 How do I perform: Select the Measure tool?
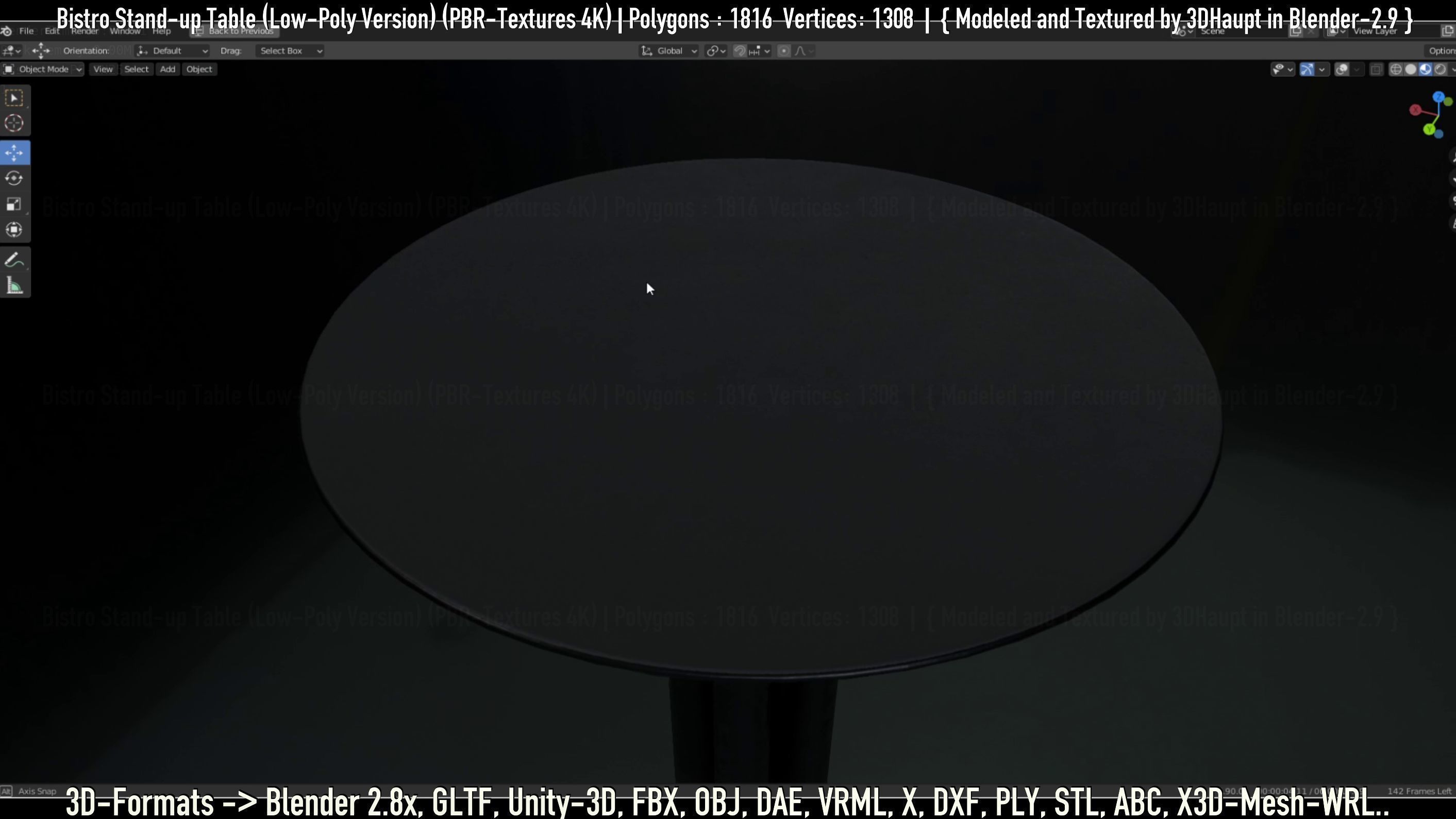(14, 286)
